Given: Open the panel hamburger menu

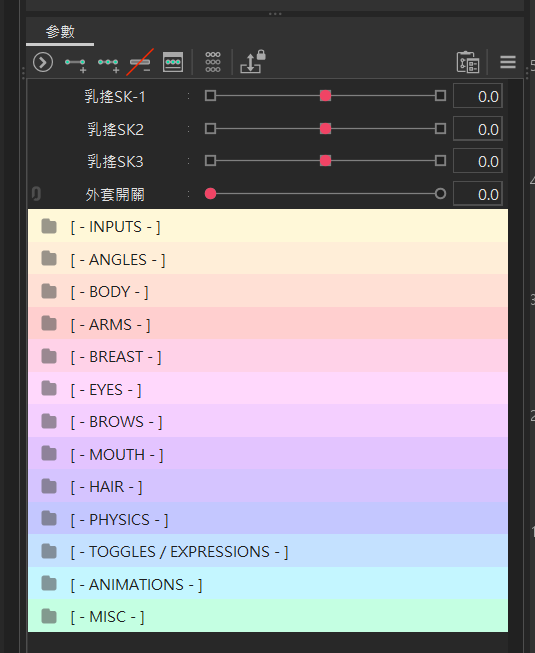Looking at the screenshot, I should point(508,62).
